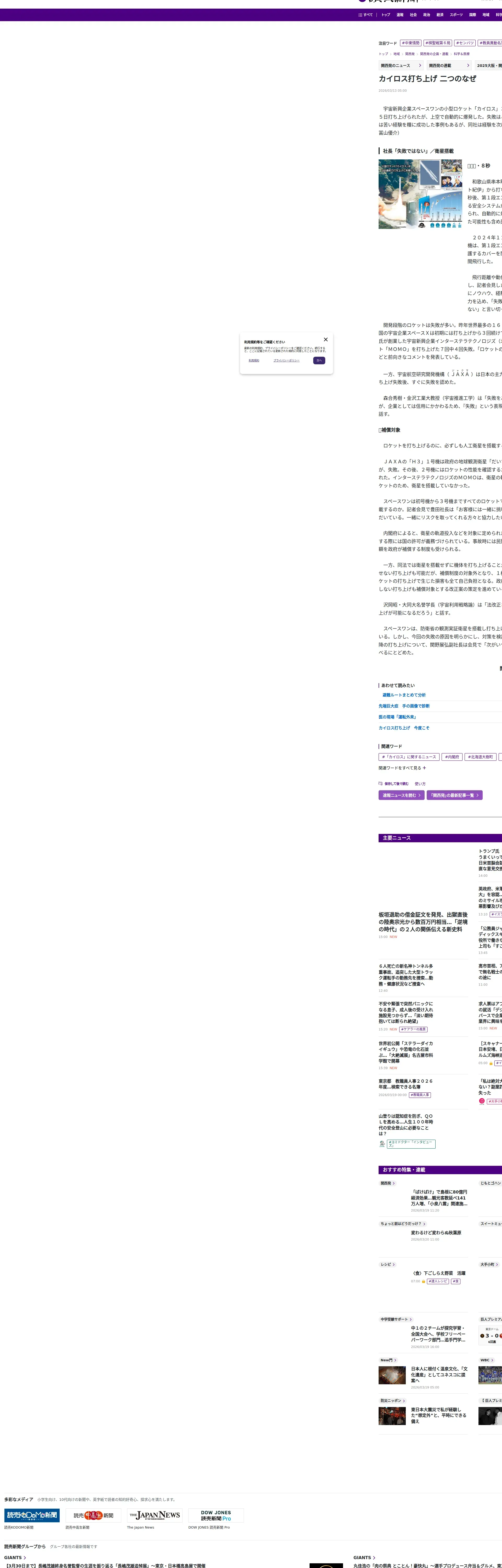502x1568 pixels.
Task: Open the プライバシーポリシー link in the dialog
Action: click(286, 360)
